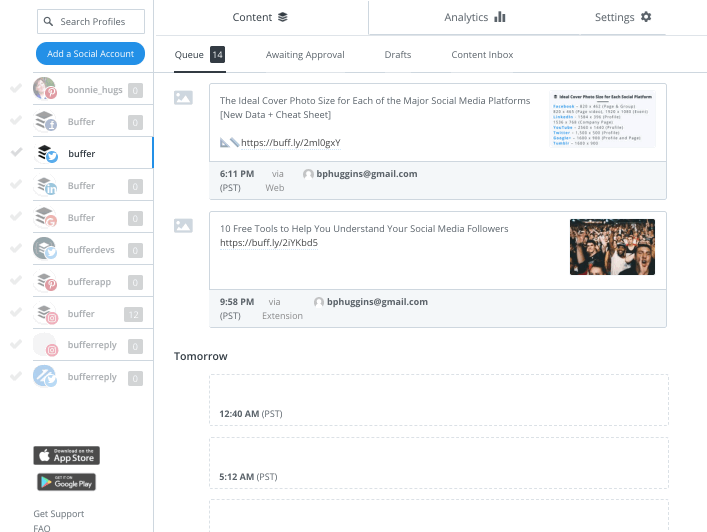Click the 10 Free Tools post text
707x532 pixels.
[x=364, y=229]
